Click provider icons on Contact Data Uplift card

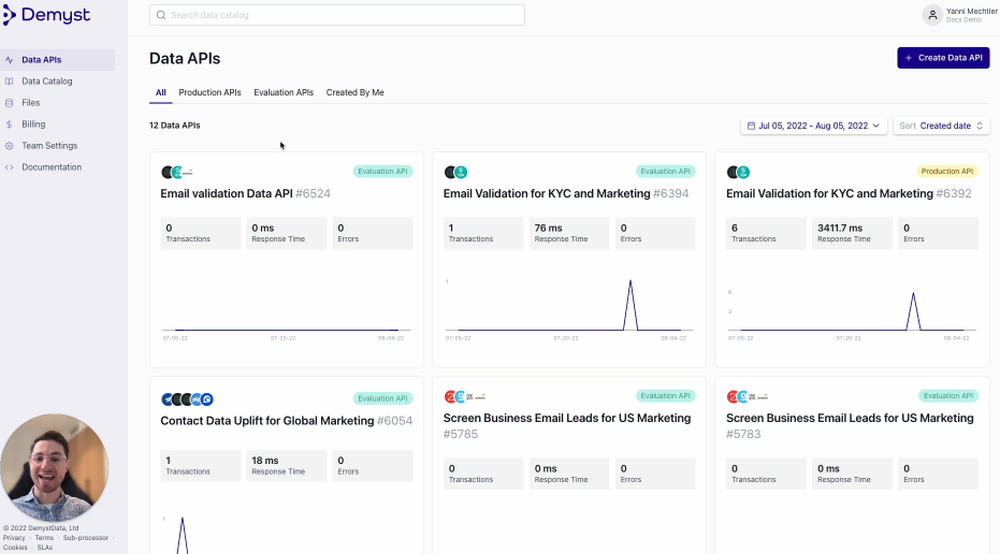pyautogui.click(x=187, y=399)
